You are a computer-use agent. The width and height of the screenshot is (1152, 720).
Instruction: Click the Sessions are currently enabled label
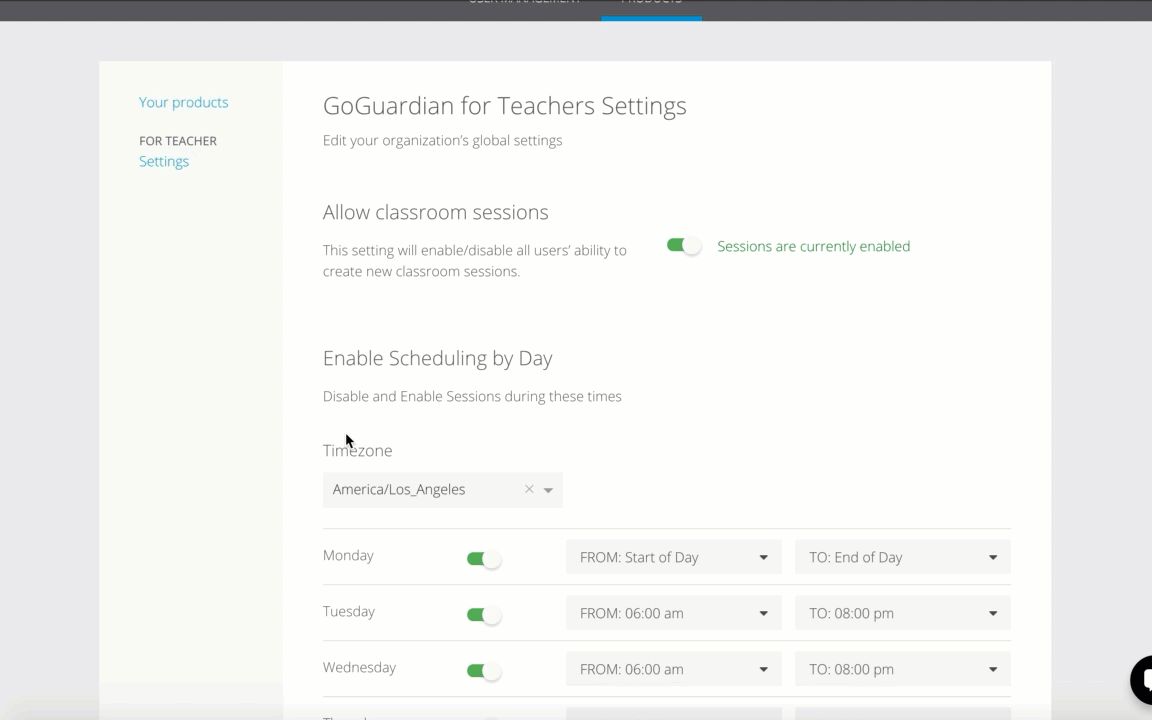[x=813, y=246]
